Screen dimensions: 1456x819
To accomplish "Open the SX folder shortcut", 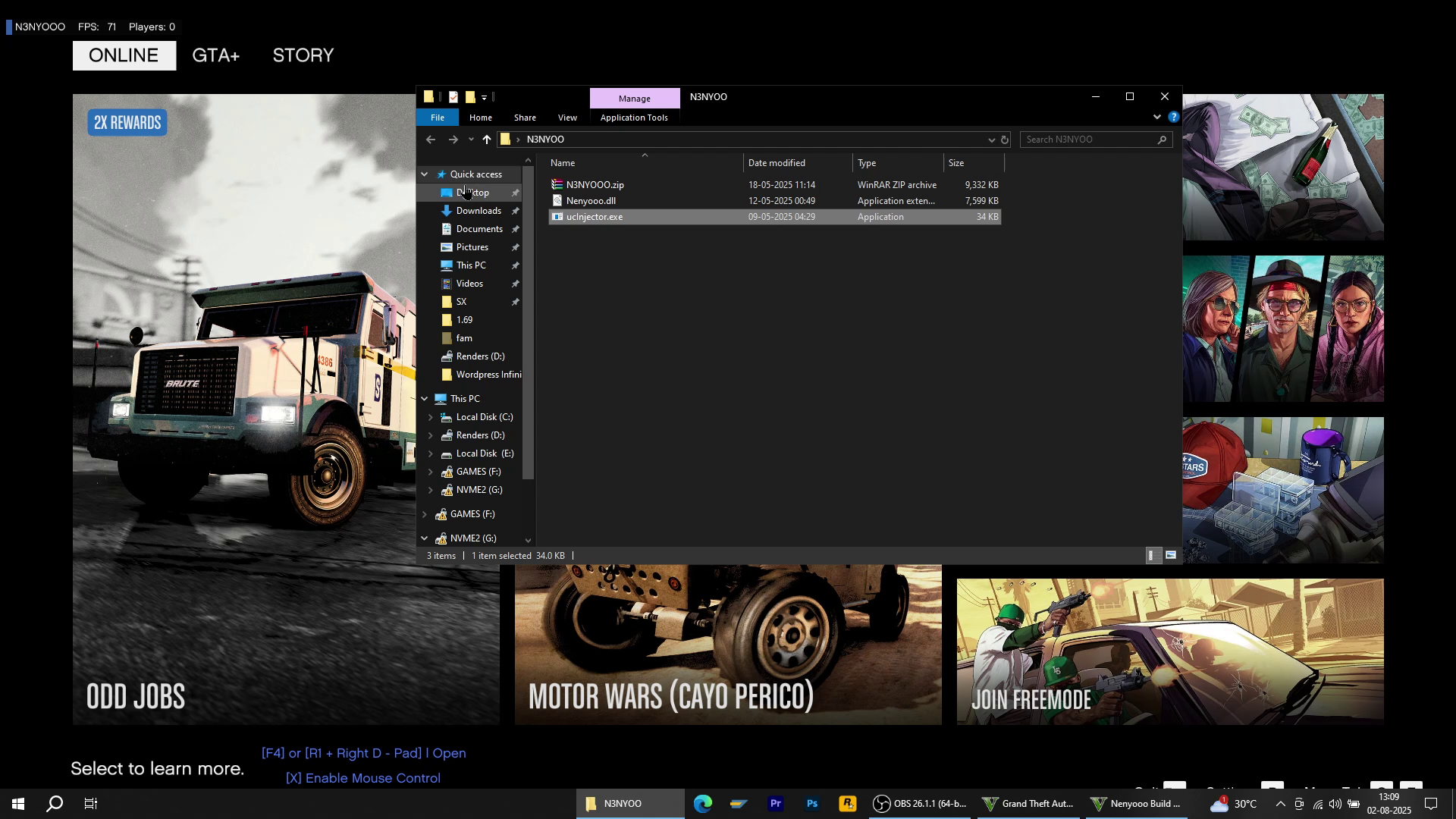I will click(461, 302).
